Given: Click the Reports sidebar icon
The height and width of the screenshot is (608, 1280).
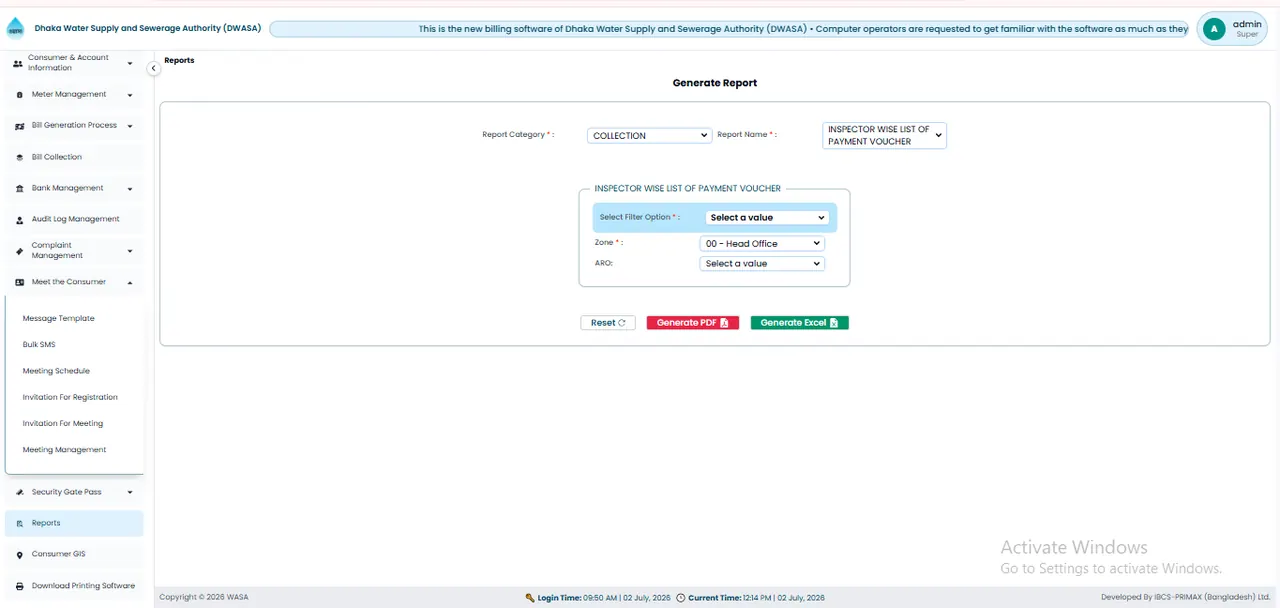Looking at the screenshot, I should 20,523.
